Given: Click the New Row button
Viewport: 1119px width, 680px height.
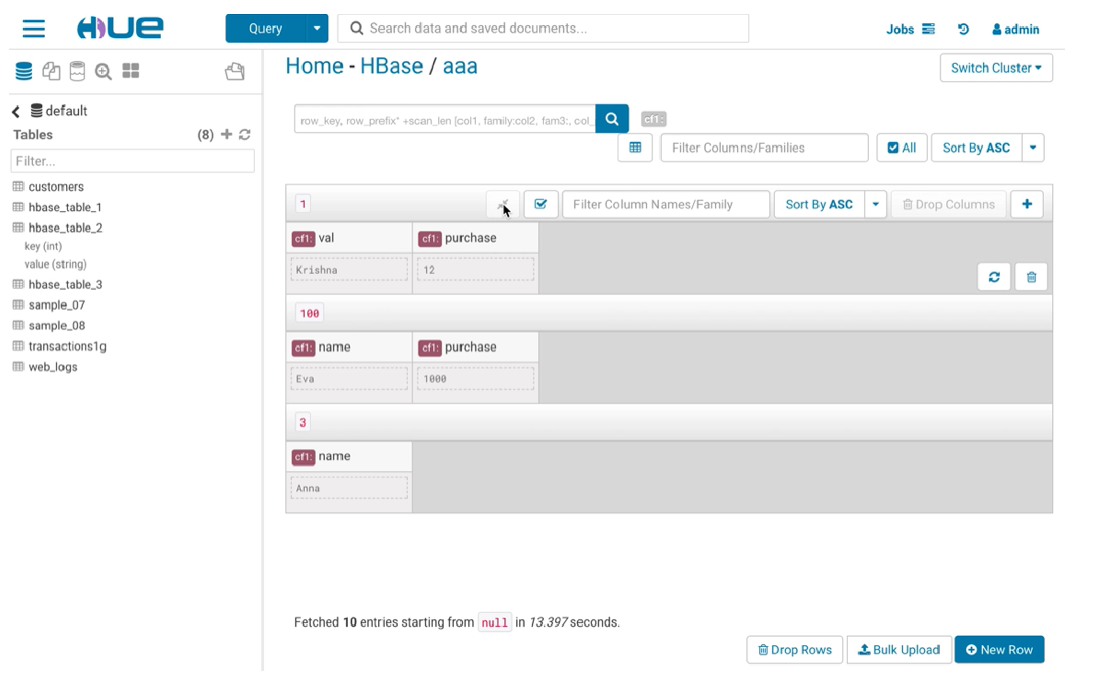Looking at the screenshot, I should pos(999,650).
